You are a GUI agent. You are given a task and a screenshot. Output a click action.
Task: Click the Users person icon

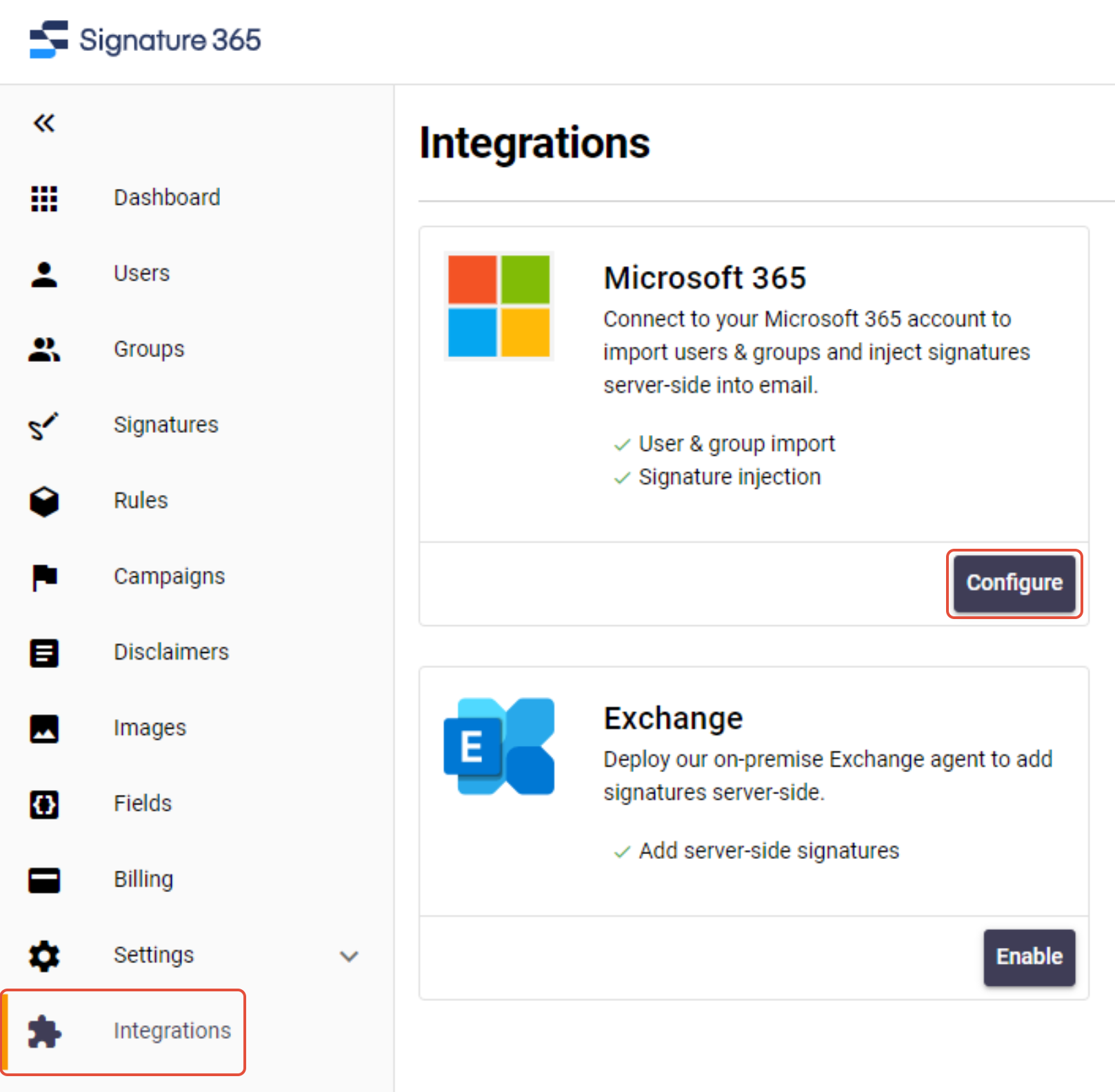(x=44, y=274)
